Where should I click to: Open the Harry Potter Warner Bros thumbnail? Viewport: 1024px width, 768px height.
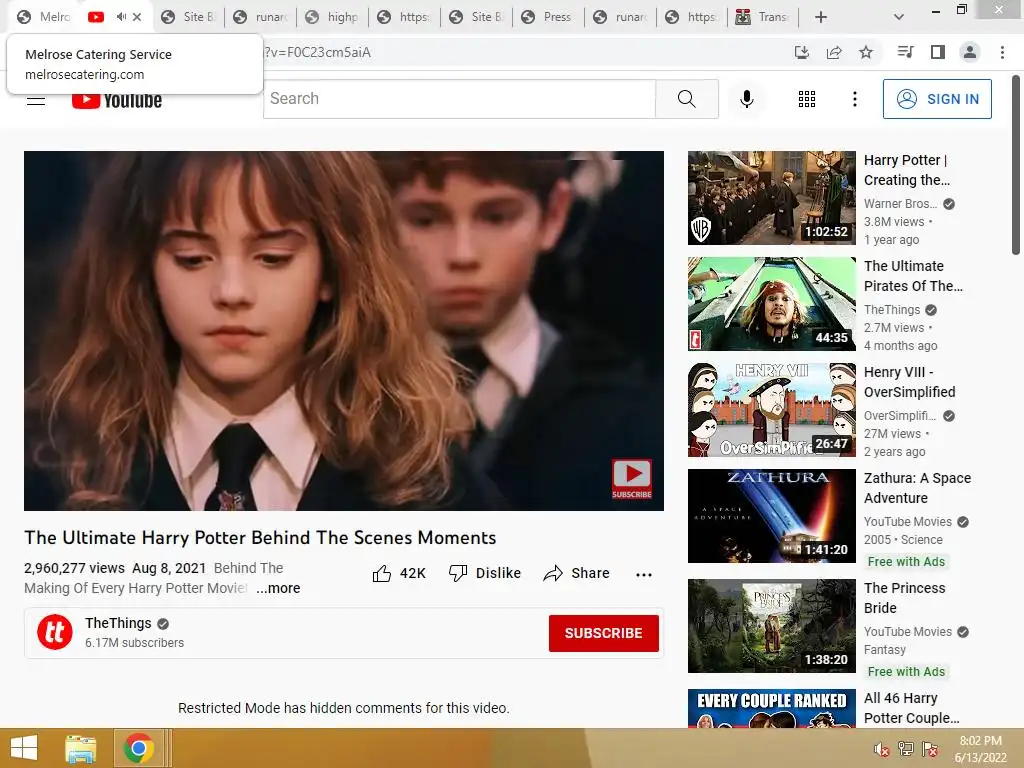point(772,198)
